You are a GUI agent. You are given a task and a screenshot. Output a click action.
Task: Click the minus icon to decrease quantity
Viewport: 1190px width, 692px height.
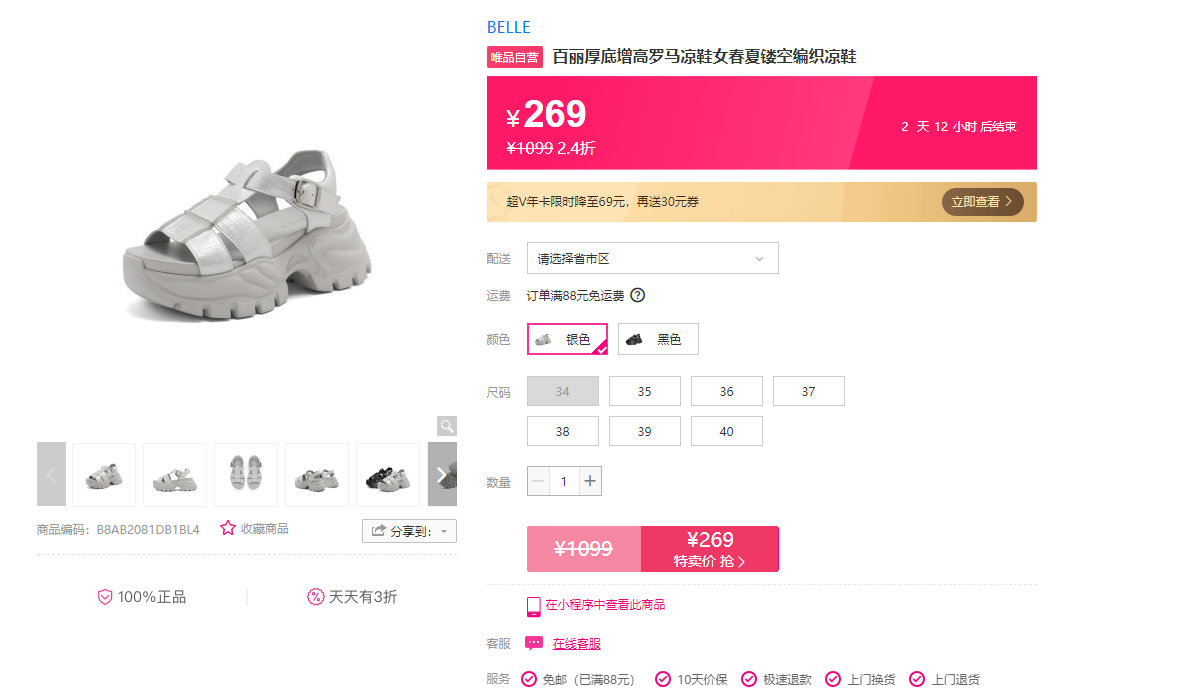click(x=538, y=481)
